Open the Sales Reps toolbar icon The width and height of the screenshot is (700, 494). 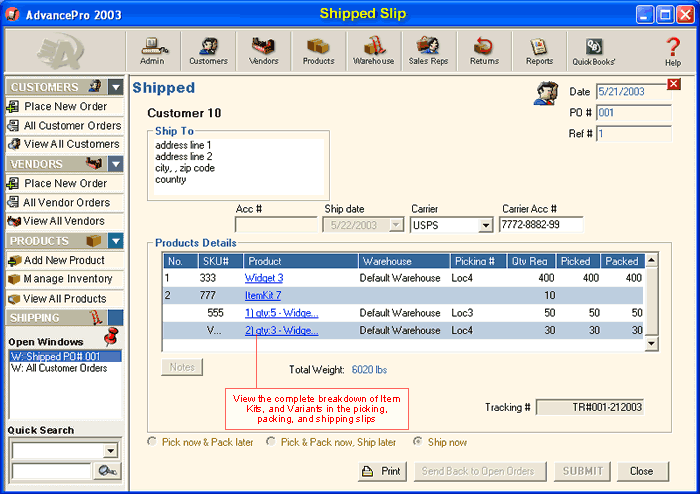[x=429, y=51]
